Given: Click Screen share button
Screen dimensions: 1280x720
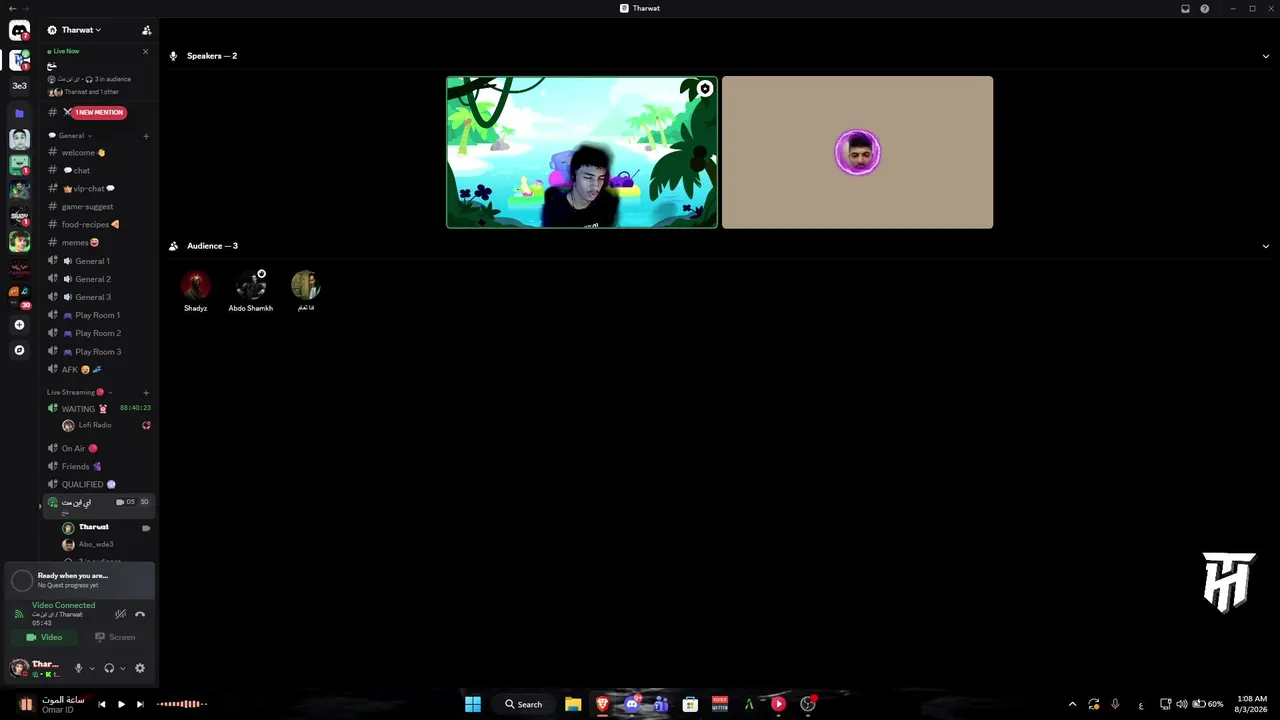Looking at the screenshot, I should point(115,637).
